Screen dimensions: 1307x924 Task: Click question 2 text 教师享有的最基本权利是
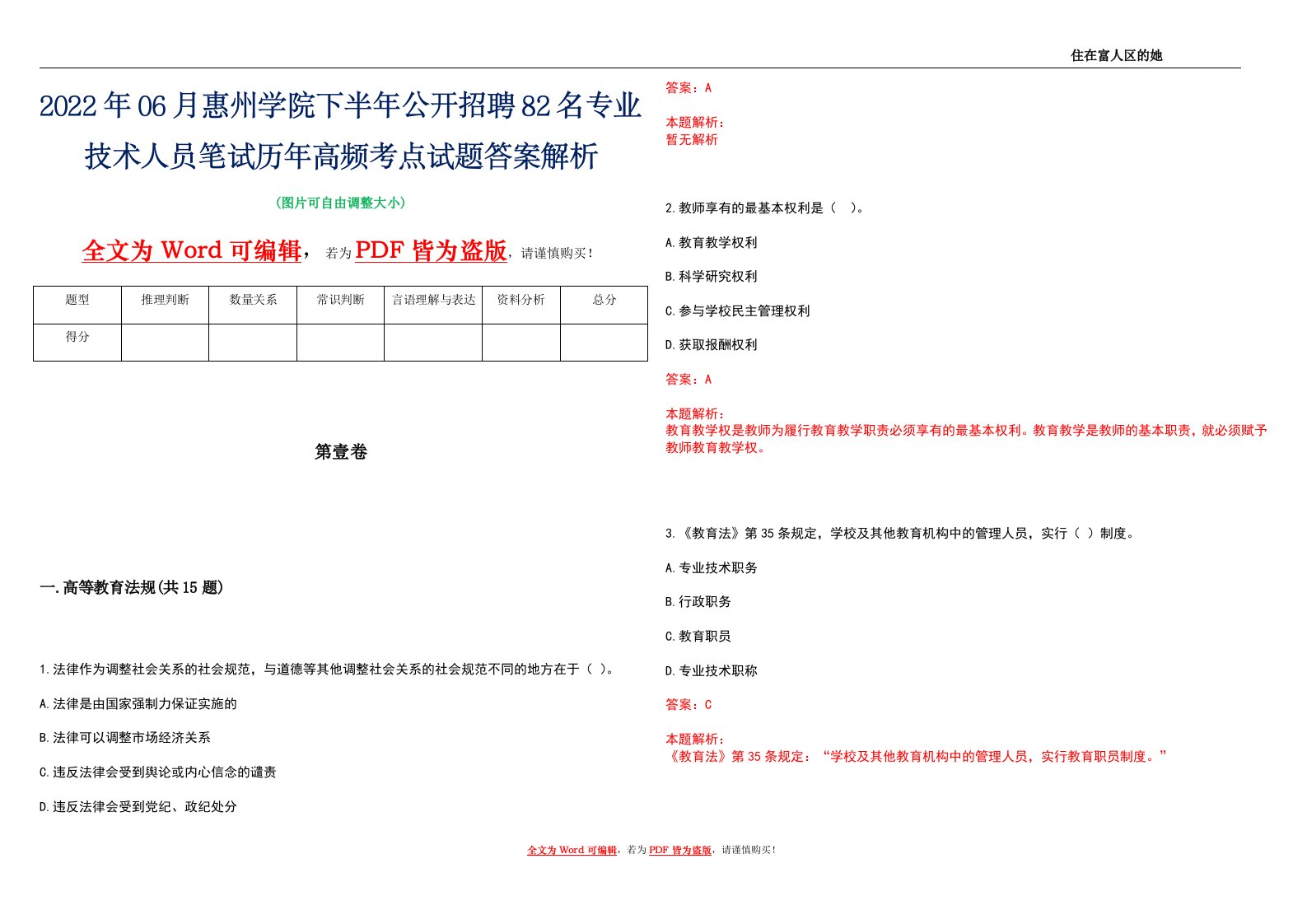coord(766,208)
